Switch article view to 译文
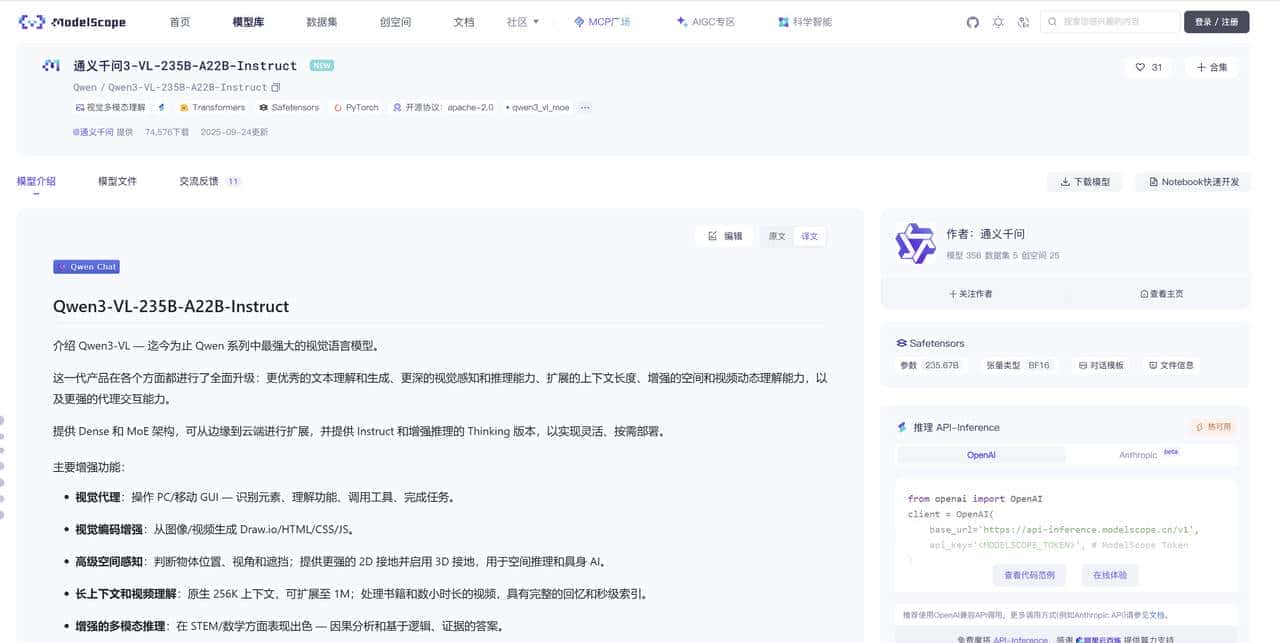The image size is (1280, 643). click(810, 236)
